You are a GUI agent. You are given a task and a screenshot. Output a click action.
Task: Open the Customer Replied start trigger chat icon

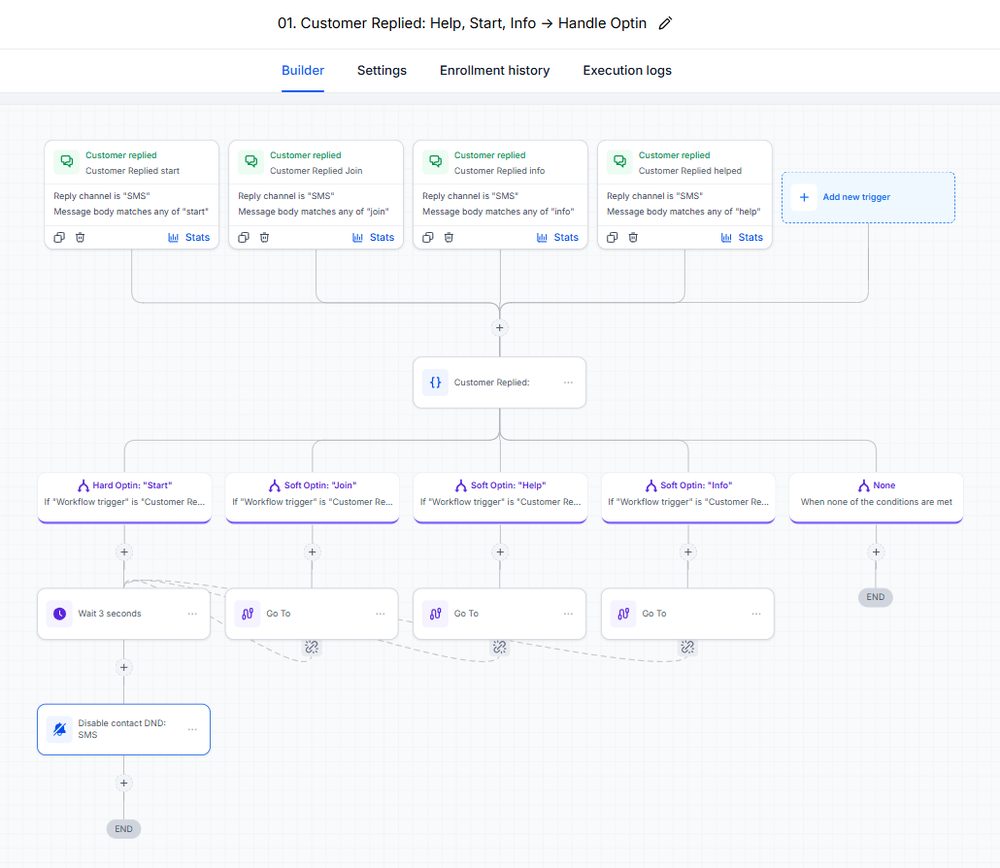pyautogui.click(x=66, y=161)
